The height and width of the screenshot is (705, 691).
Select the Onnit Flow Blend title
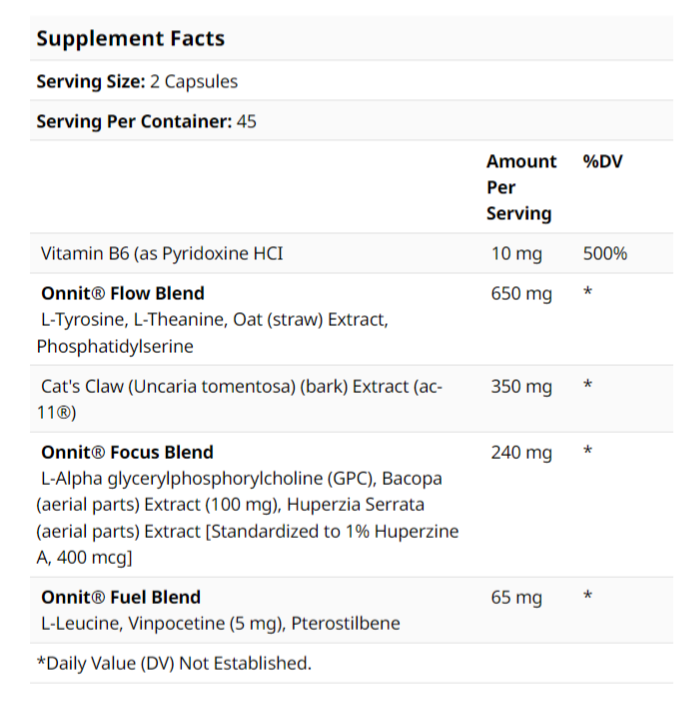tap(122, 293)
